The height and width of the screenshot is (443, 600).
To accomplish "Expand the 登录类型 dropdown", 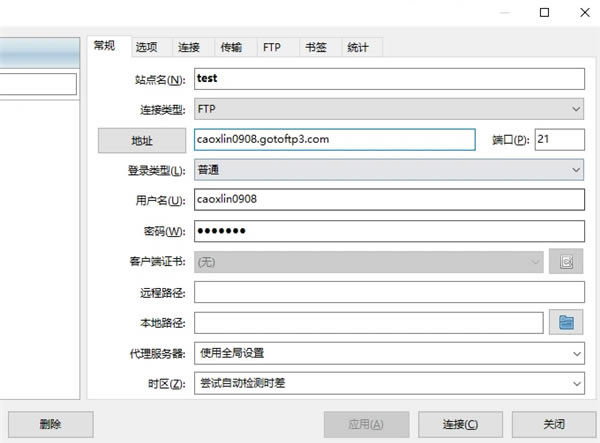I will coord(388,170).
